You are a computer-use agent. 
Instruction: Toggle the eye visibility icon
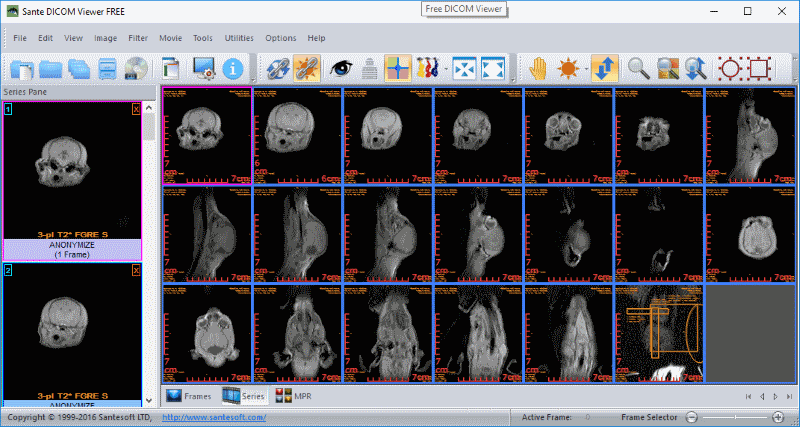click(x=341, y=68)
